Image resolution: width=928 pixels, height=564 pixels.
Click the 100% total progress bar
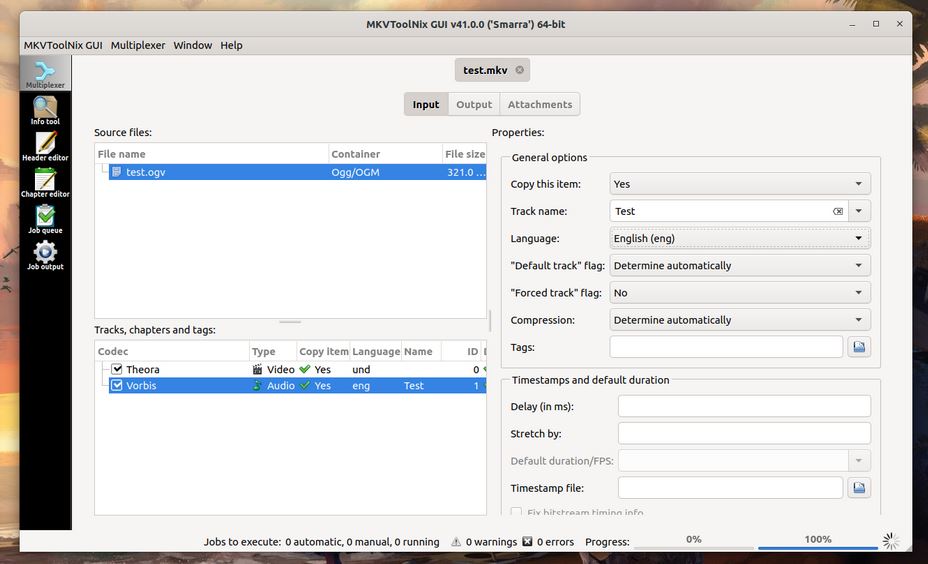818,540
